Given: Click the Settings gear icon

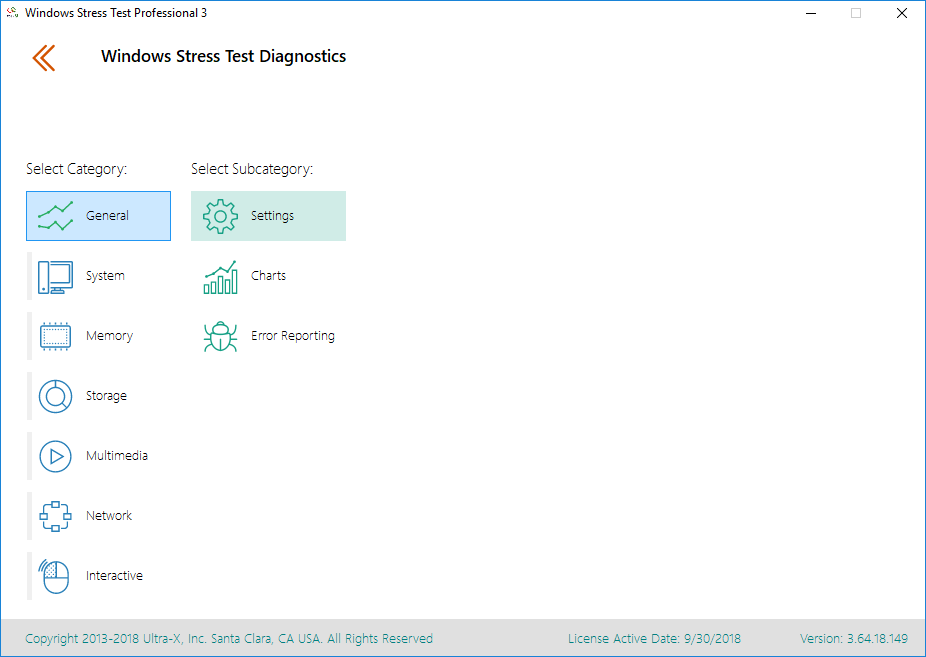Looking at the screenshot, I should (220, 216).
